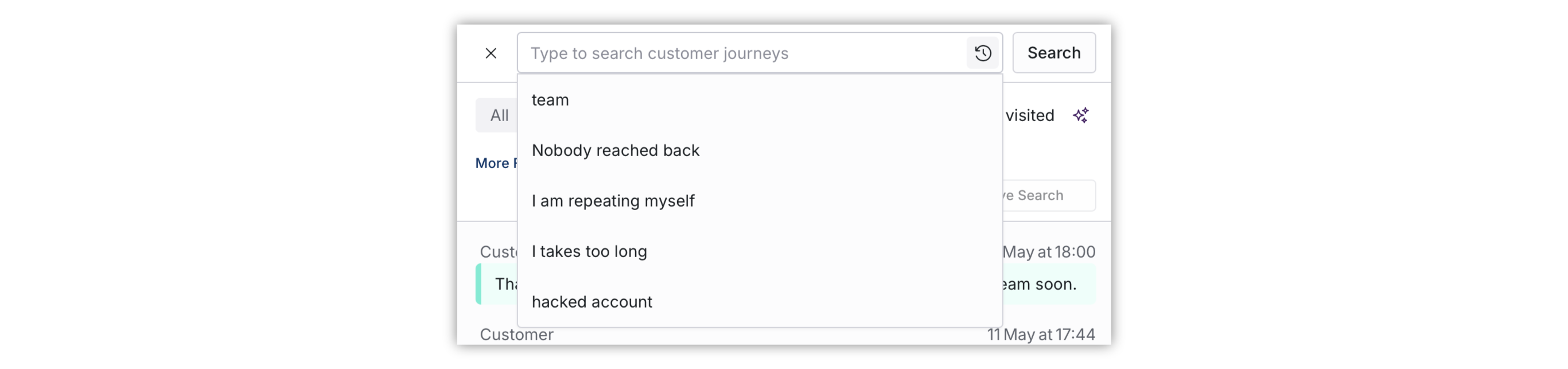Select "I takes too long" suggestion
Image resolution: width=1568 pixels, height=369 pixels.
pyautogui.click(x=760, y=251)
